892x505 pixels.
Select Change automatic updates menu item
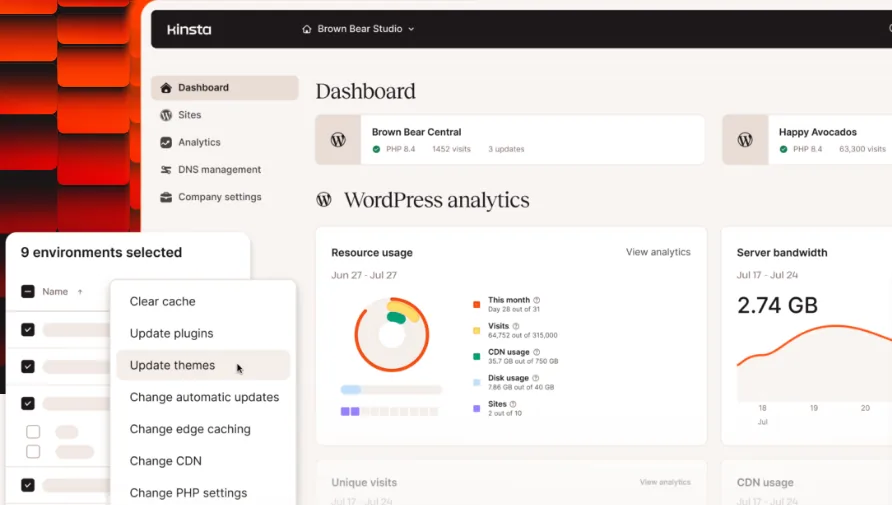point(203,397)
